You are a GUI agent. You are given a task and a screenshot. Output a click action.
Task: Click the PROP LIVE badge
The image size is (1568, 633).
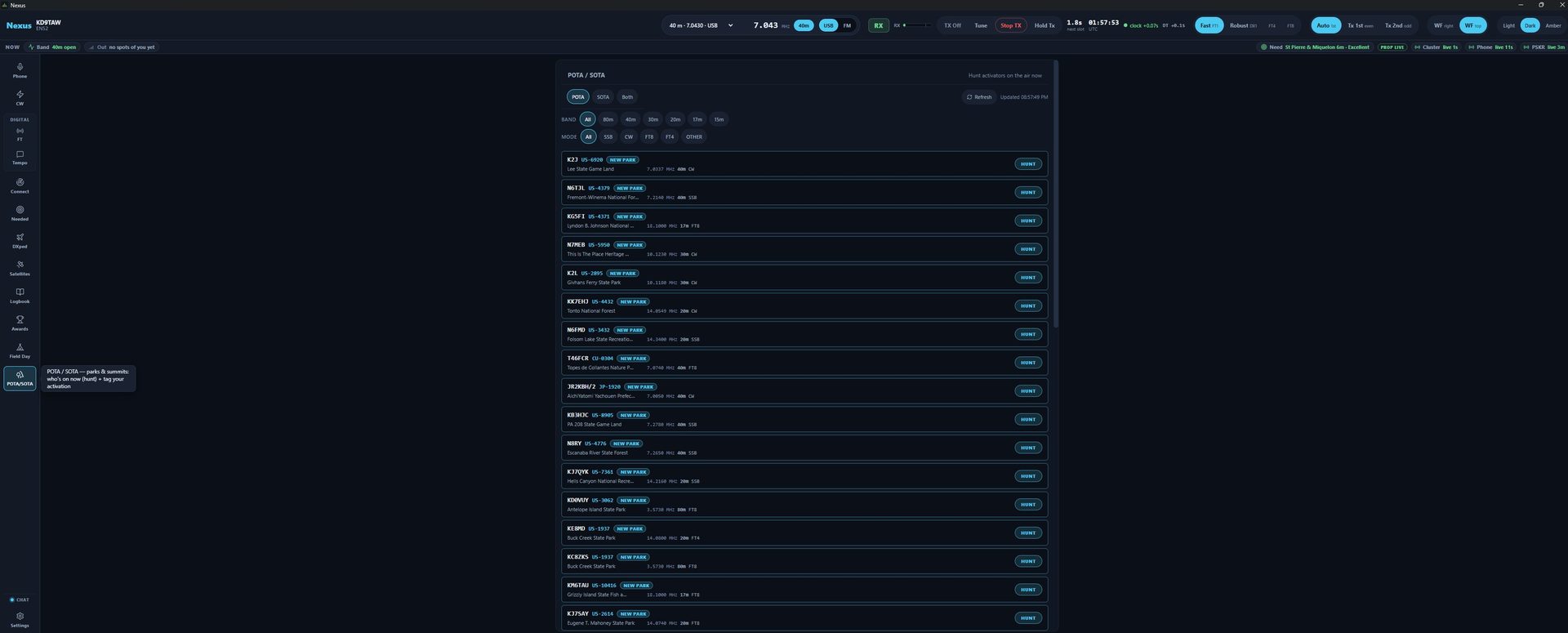click(1392, 47)
